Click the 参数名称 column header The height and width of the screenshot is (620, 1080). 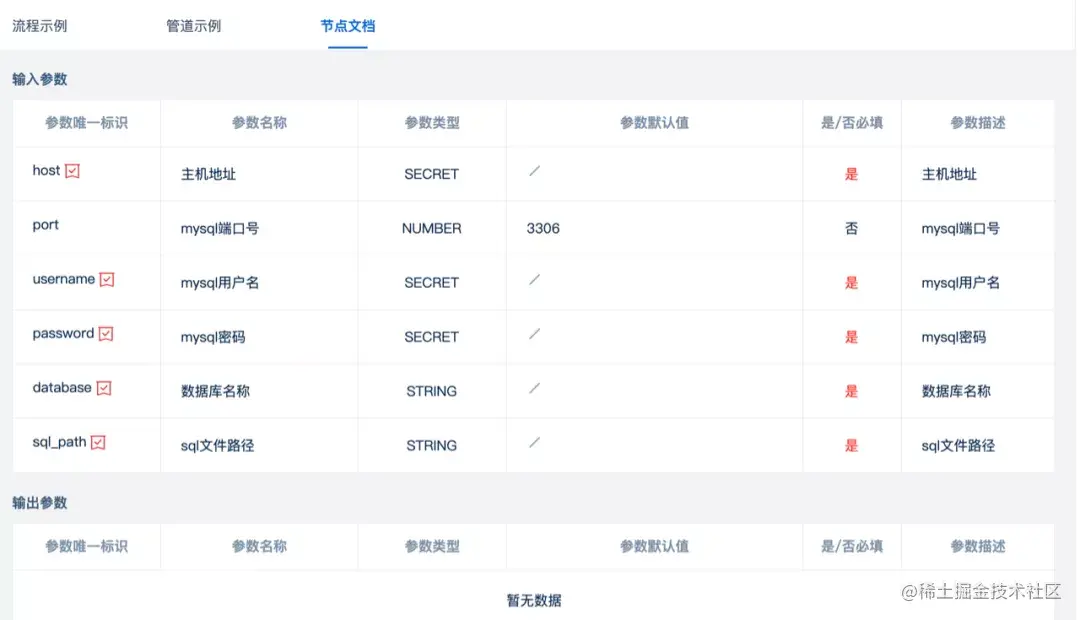click(258, 123)
